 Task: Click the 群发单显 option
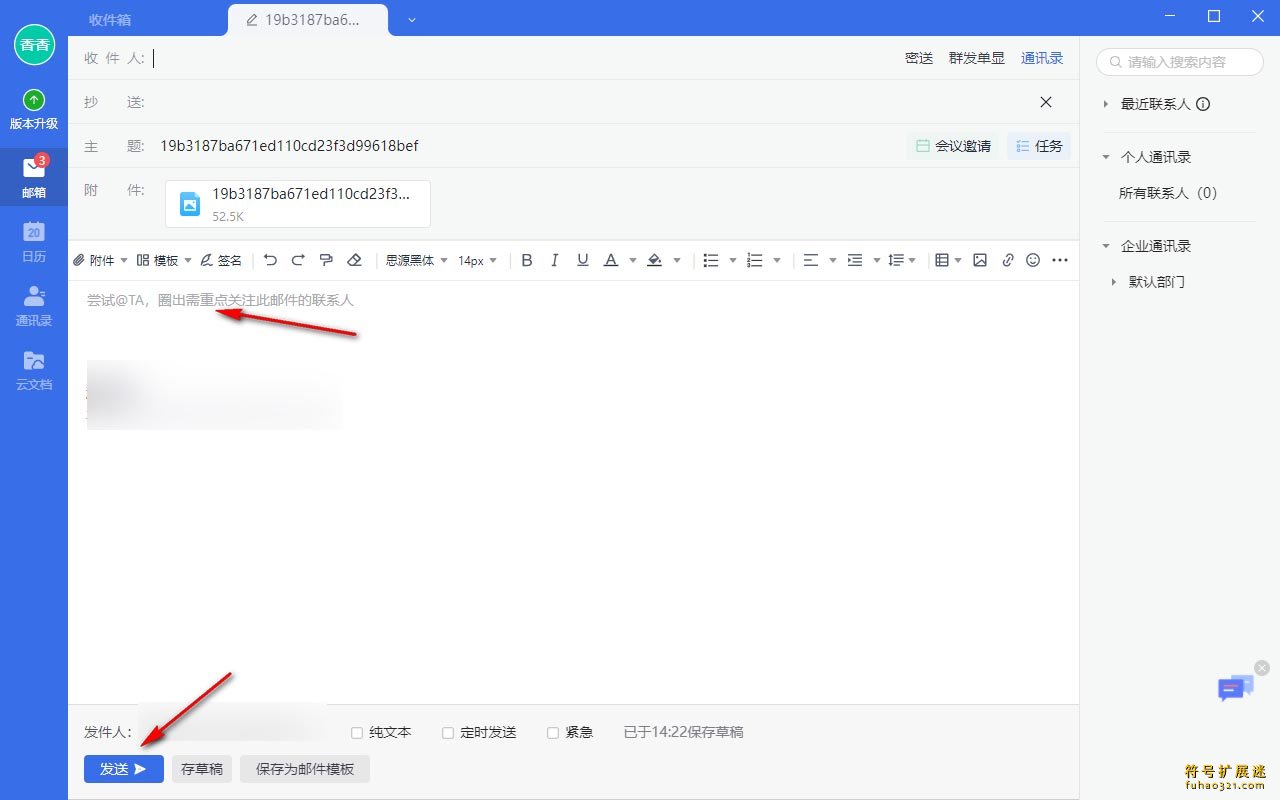[x=977, y=58]
